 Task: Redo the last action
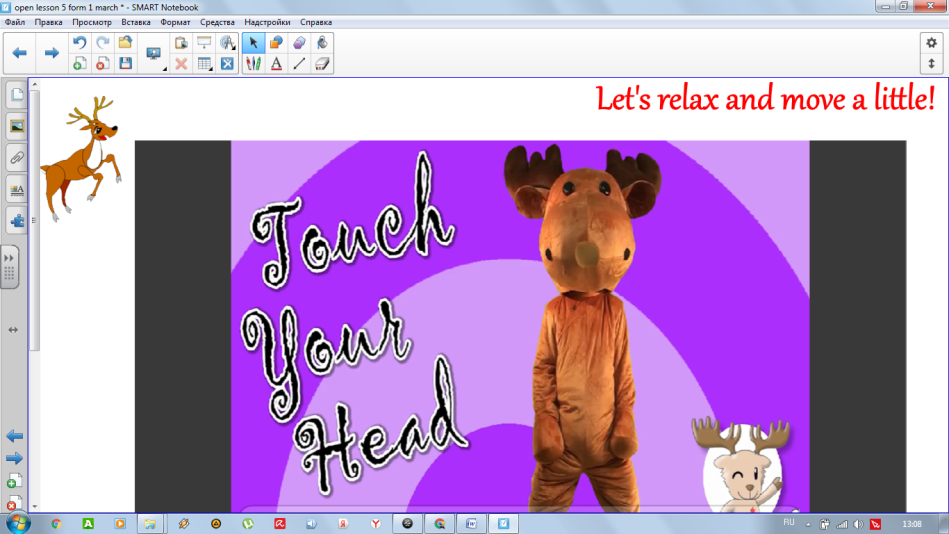coord(102,42)
